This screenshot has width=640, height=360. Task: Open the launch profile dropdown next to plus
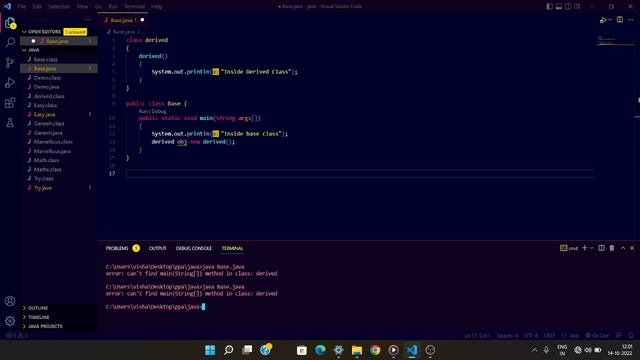point(591,248)
